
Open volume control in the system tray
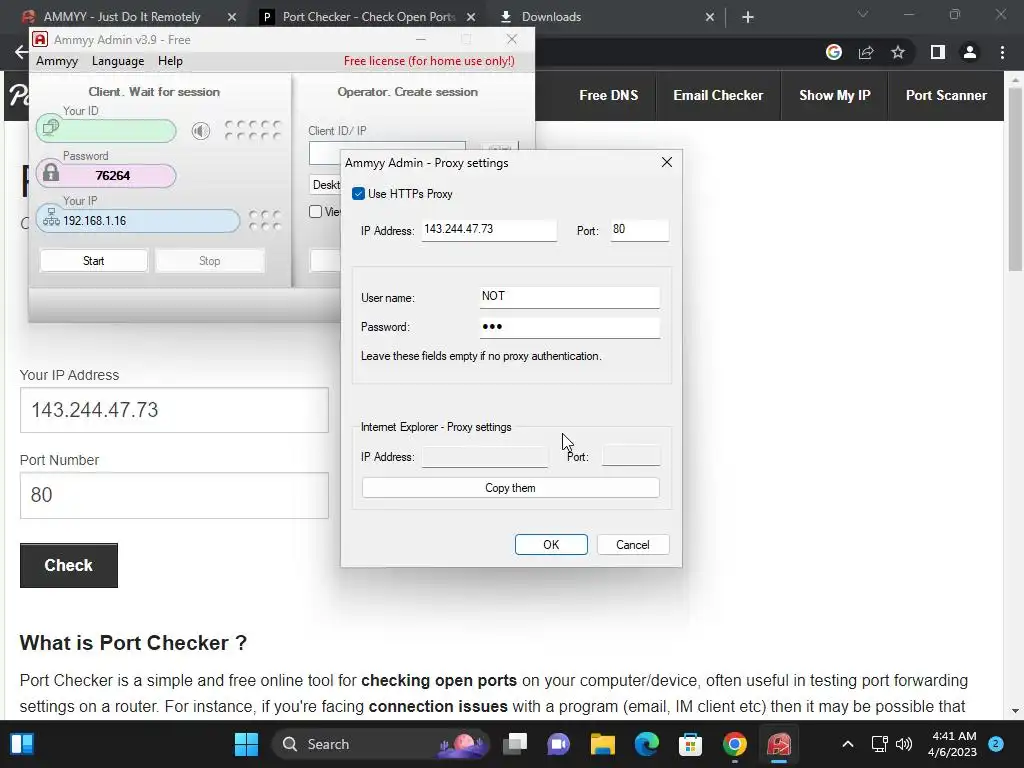tap(904, 744)
